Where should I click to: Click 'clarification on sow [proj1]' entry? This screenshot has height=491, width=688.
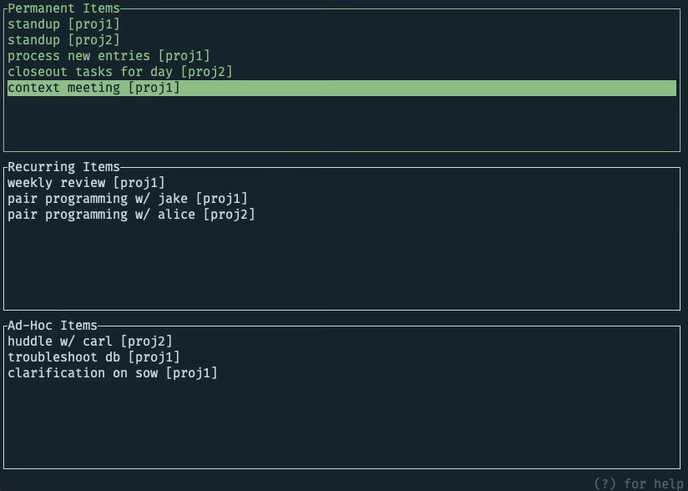click(x=112, y=373)
